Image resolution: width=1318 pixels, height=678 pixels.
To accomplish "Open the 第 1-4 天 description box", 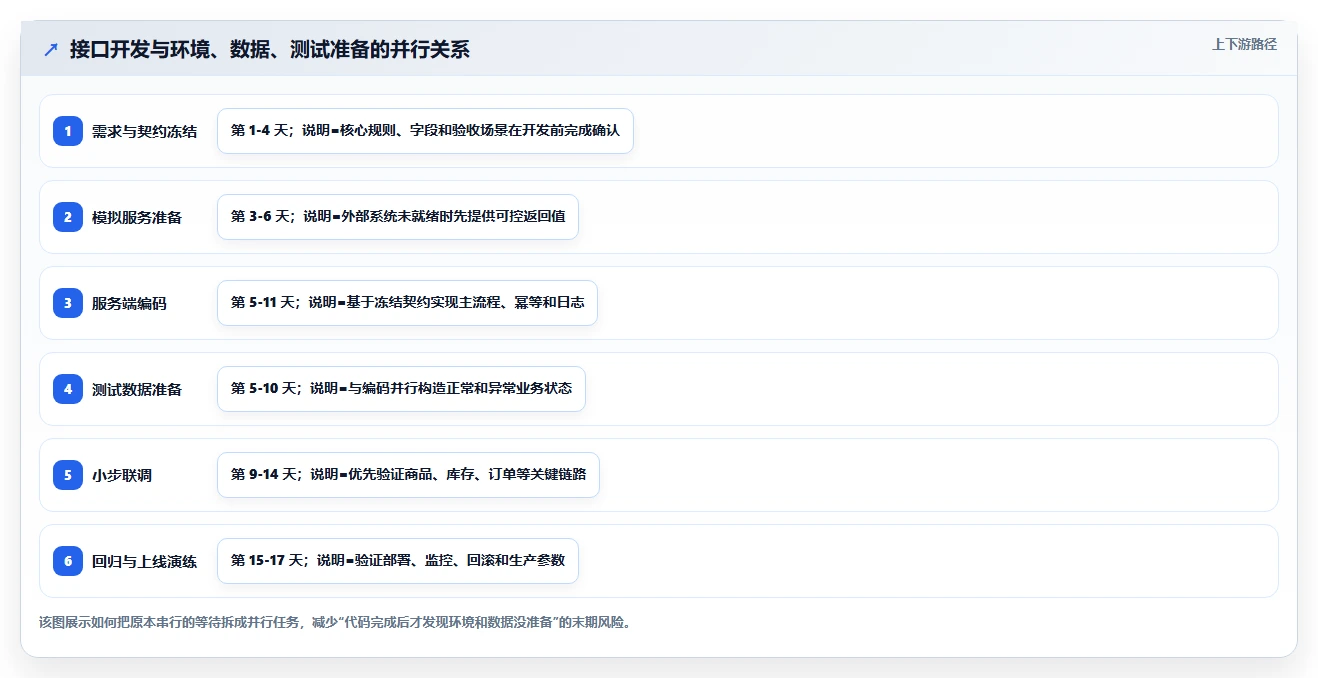I will point(425,131).
